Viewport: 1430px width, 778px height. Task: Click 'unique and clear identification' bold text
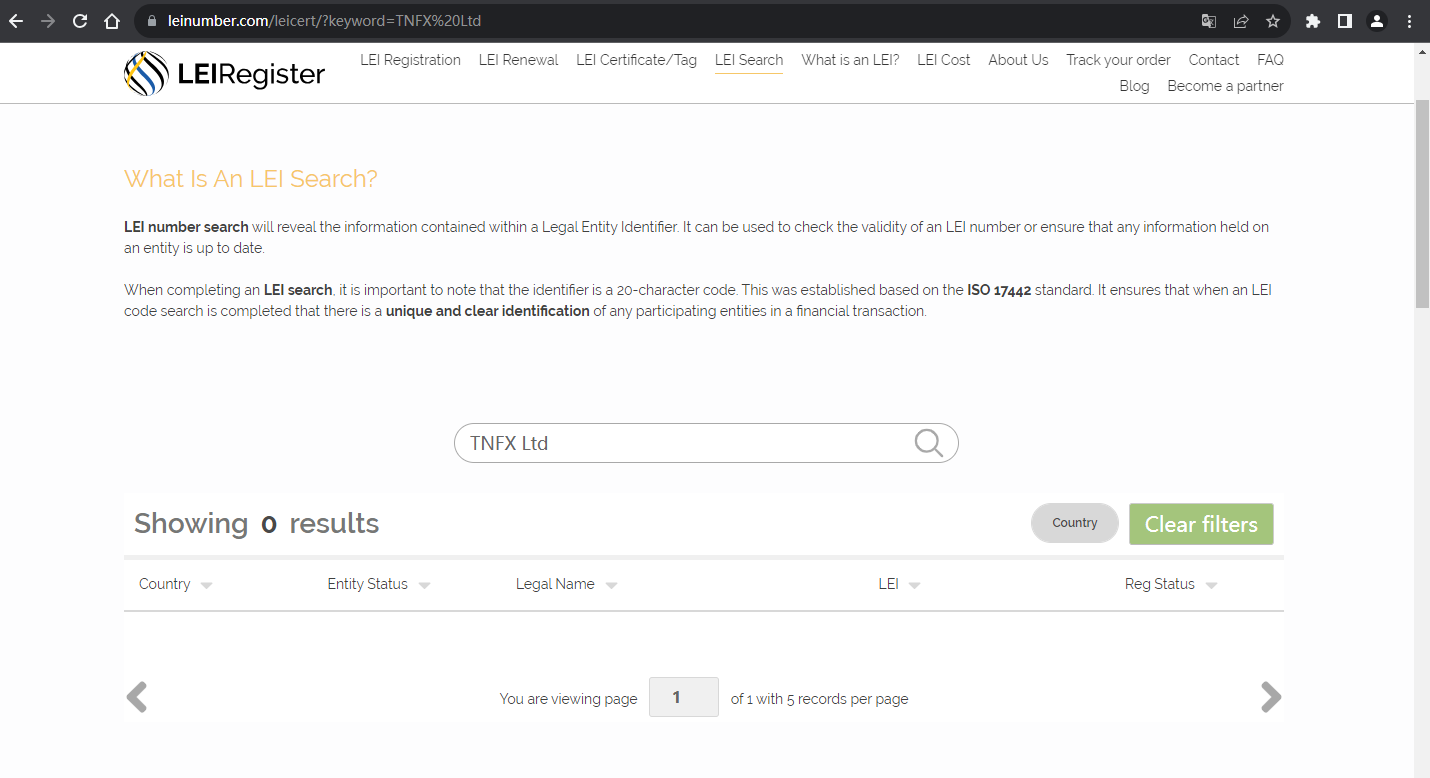488,311
